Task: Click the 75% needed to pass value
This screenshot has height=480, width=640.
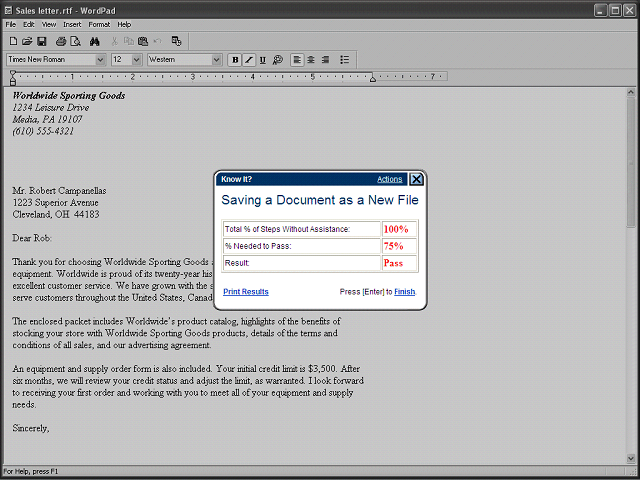Action: point(393,246)
